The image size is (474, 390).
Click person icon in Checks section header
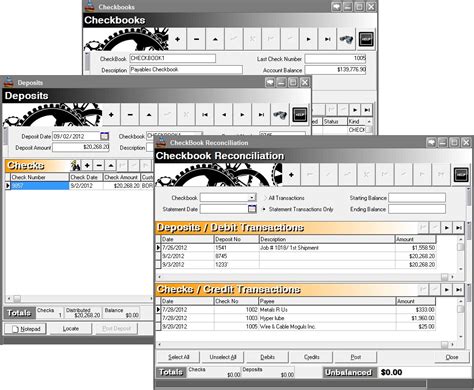pyautogui.click(x=76, y=165)
